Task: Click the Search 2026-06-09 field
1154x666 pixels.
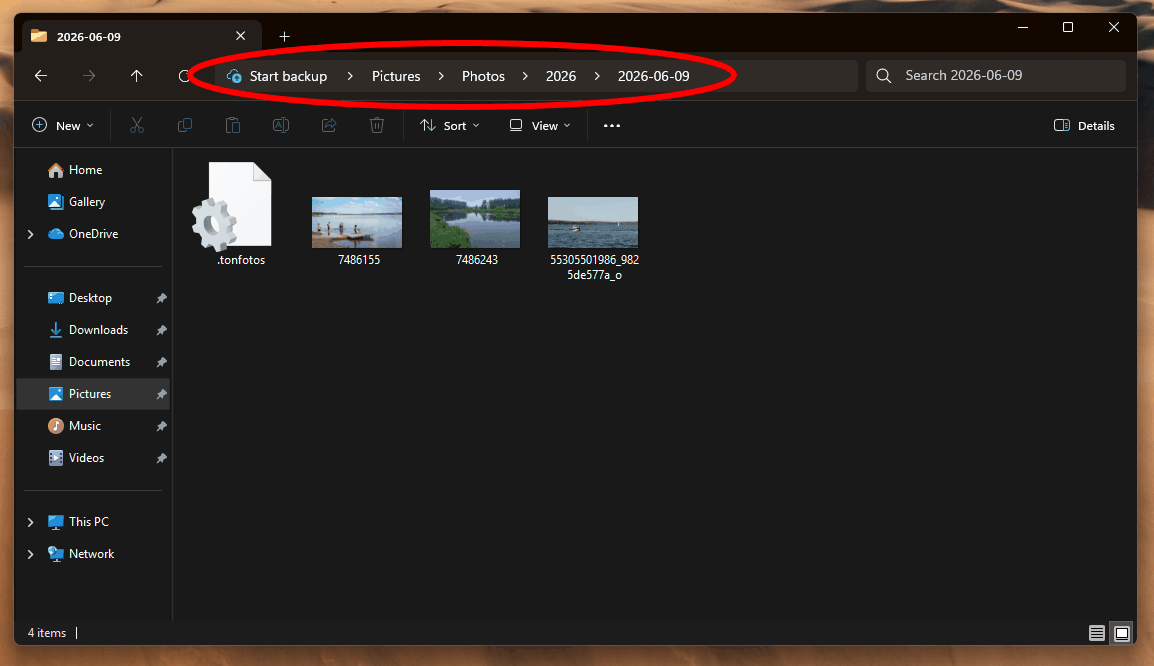Action: 996,76
